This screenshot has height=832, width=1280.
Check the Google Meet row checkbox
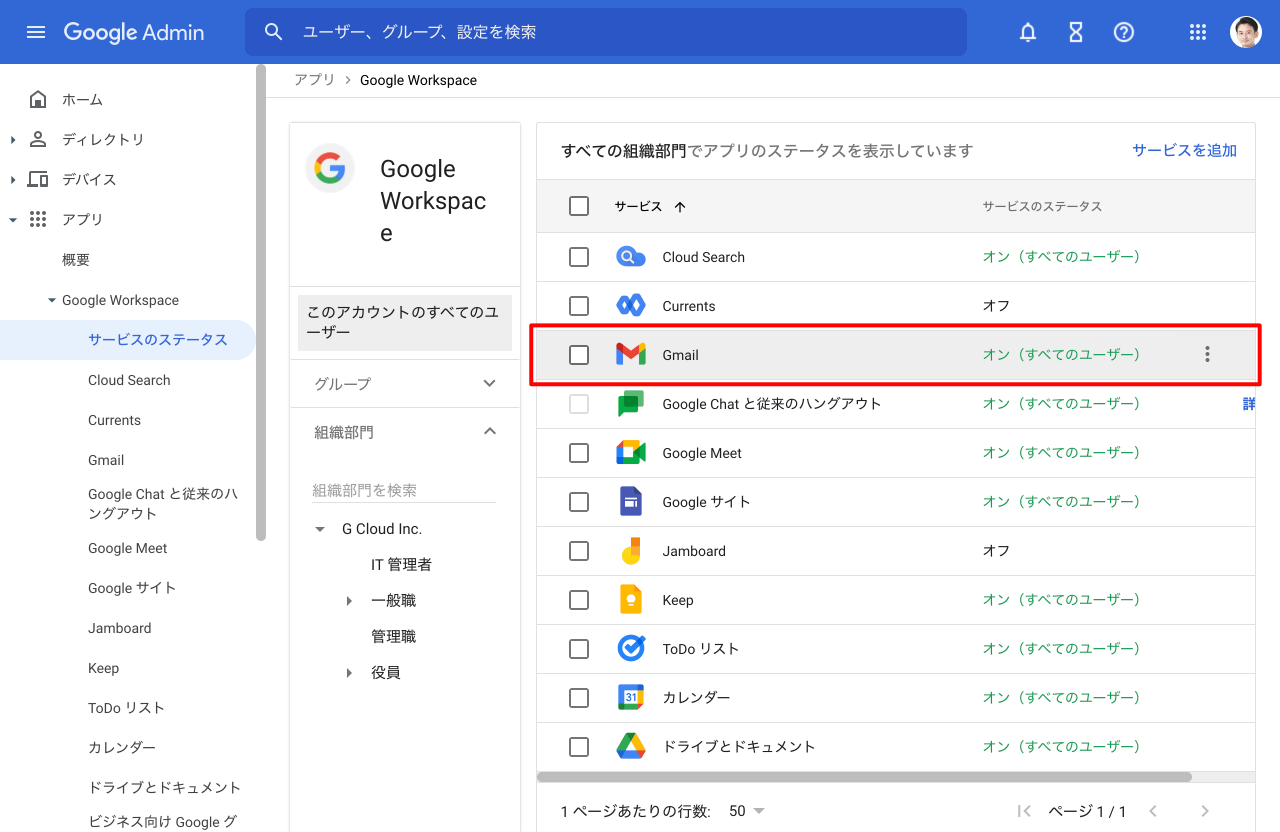pyautogui.click(x=579, y=453)
